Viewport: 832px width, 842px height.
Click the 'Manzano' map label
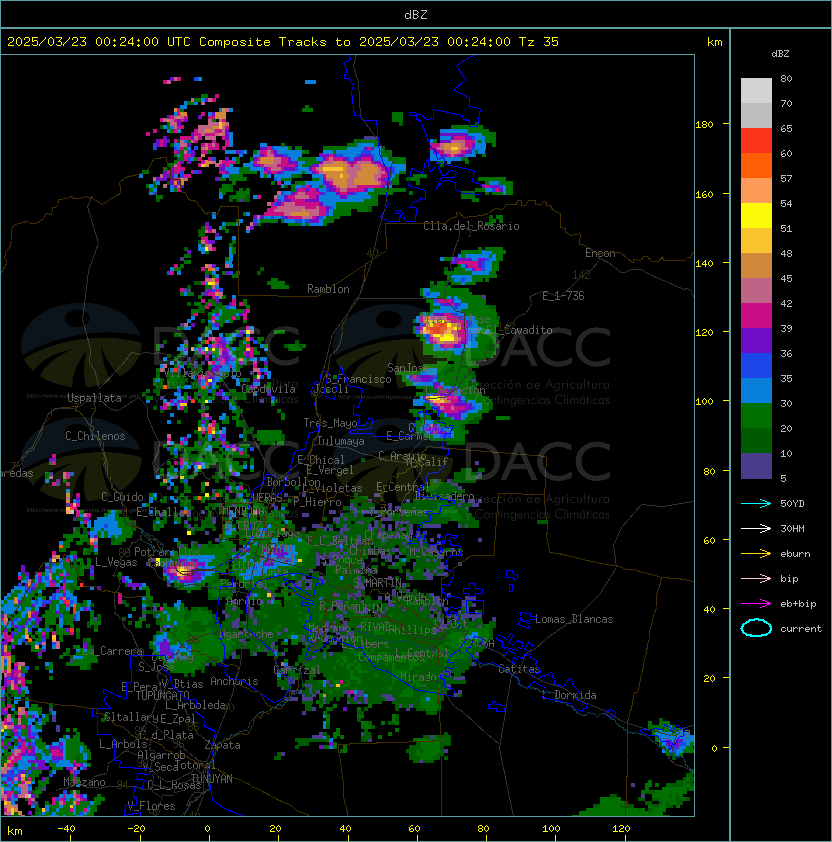(84, 782)
